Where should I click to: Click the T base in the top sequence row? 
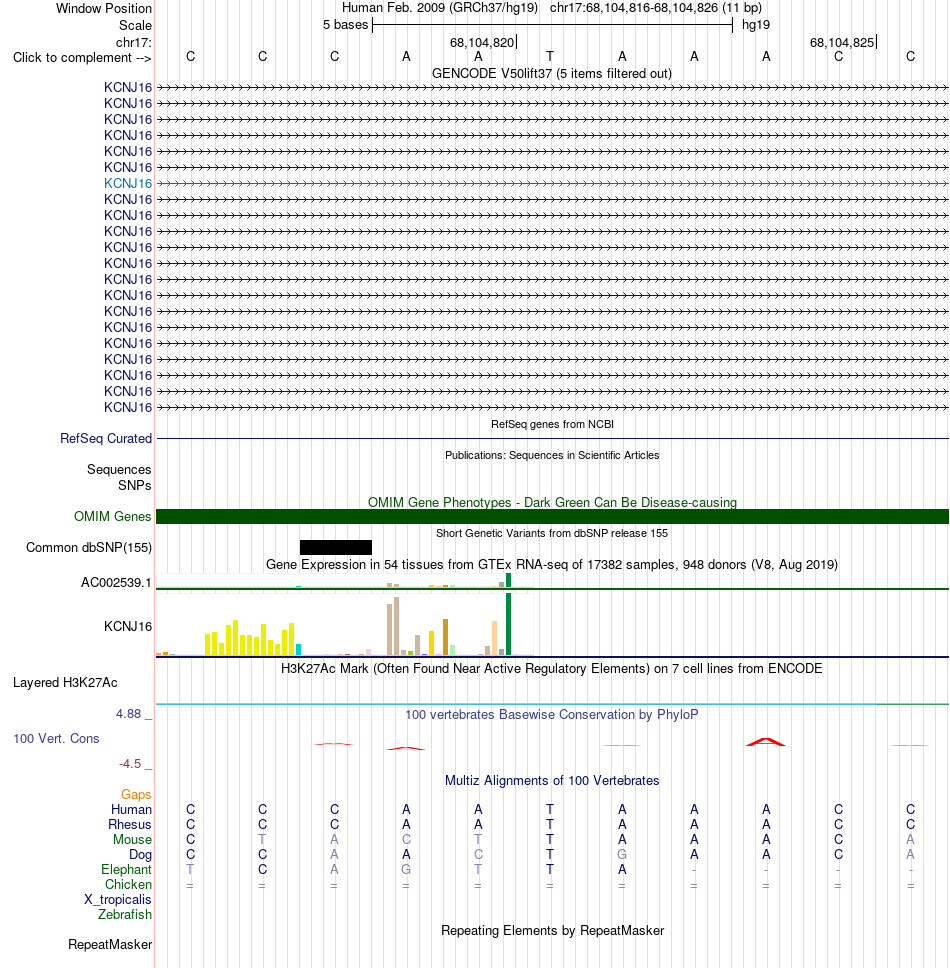[x=550, y=57]
